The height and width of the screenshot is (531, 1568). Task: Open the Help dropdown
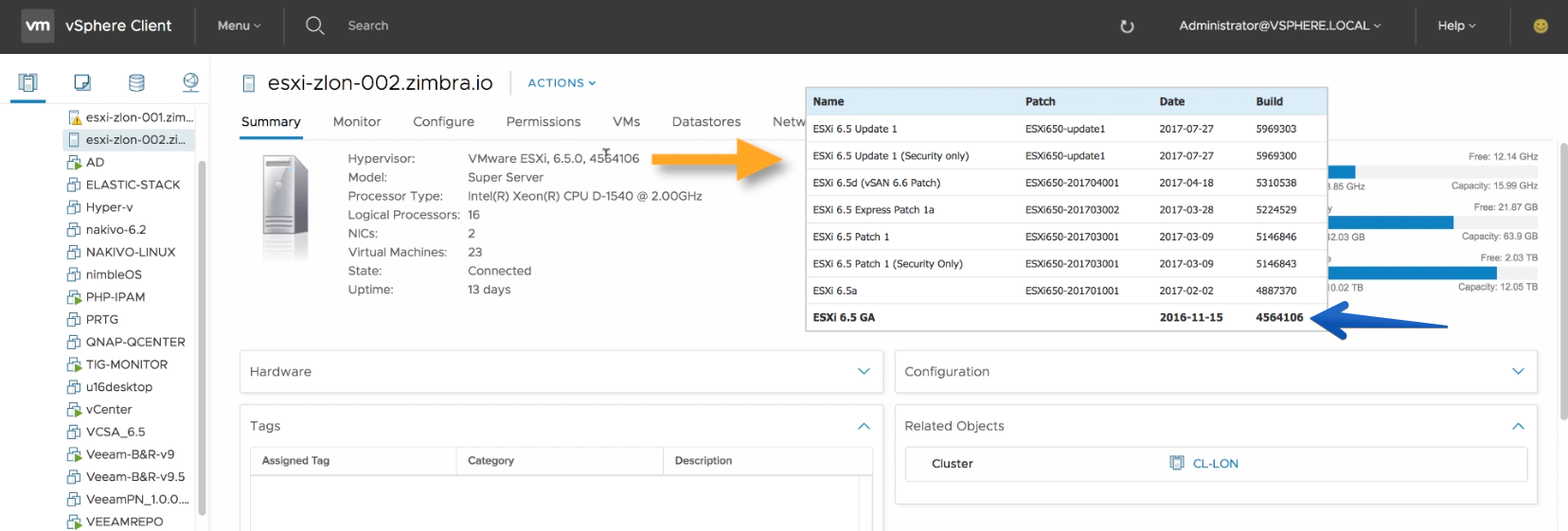tap(1456, 26)
